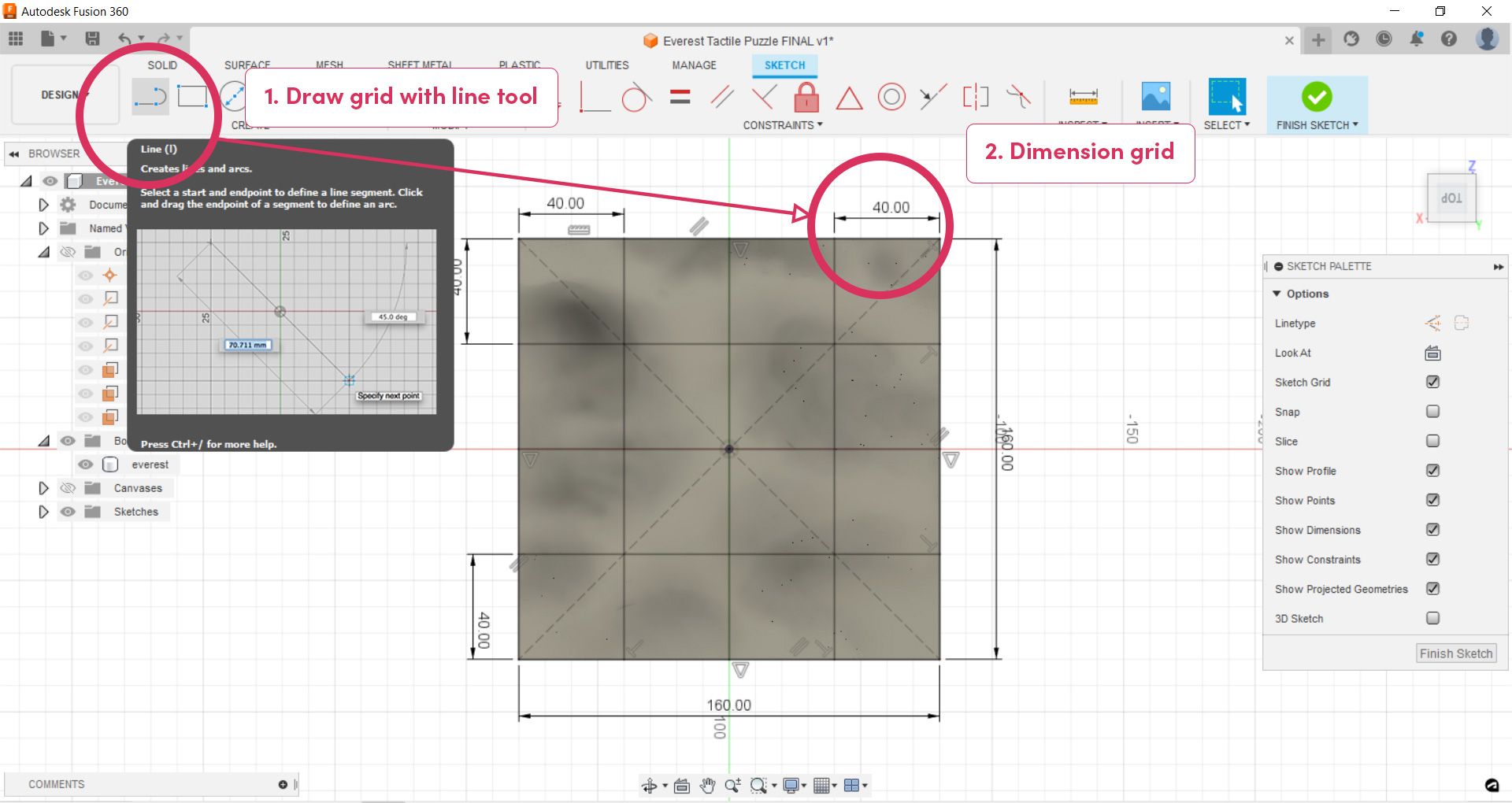This screenshot has width=1512, height=803.
Task: Uncheck Show Projected Geometries checkbox
Action: click(1432, 589)
